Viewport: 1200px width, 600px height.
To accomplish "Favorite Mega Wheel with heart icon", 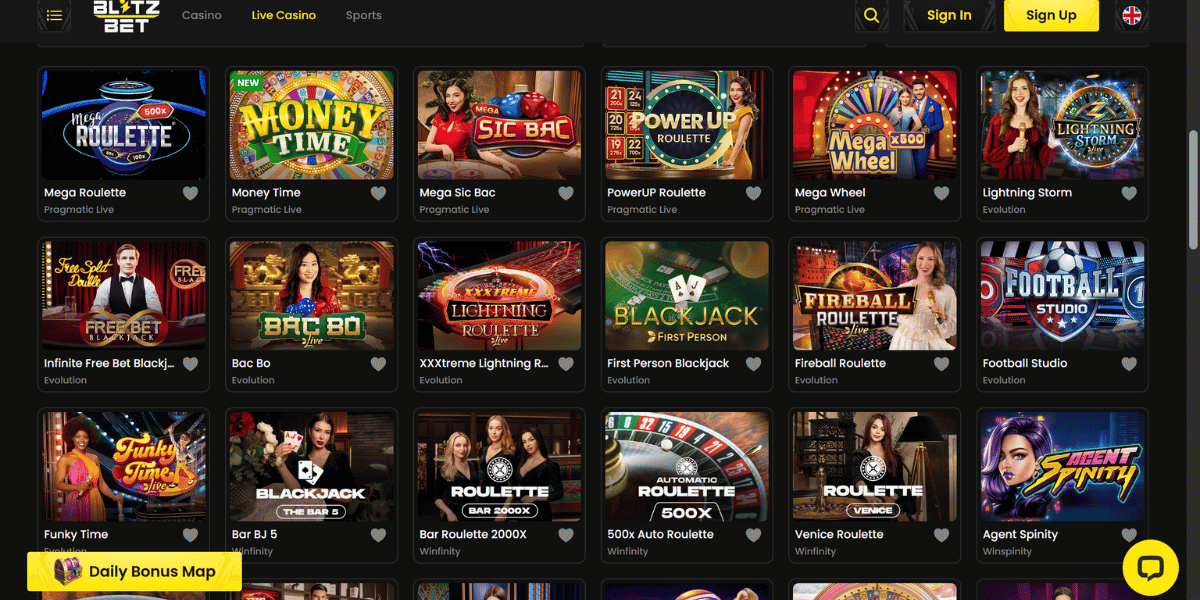I will click(941, 193).
